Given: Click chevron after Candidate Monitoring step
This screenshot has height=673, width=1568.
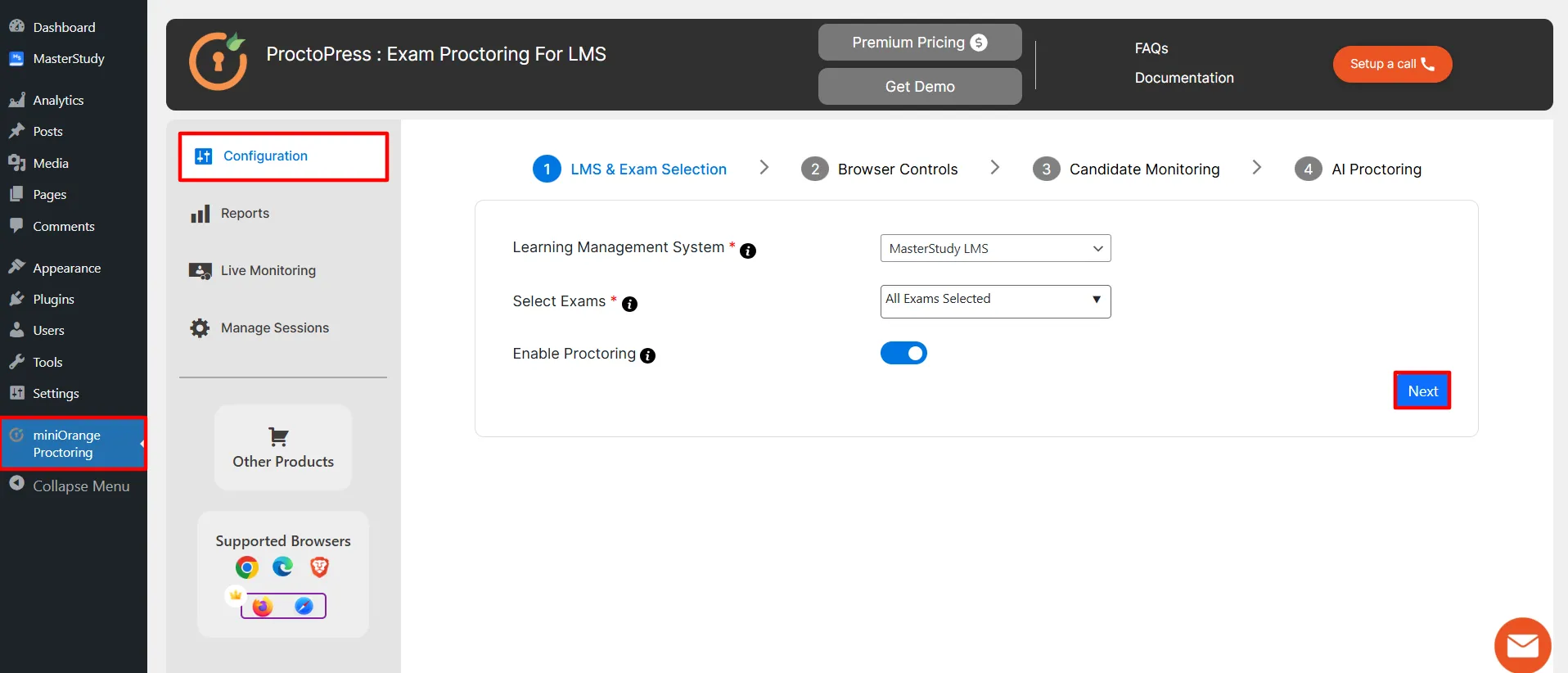Looking at the screenshot, I should tap(1257, 167).
